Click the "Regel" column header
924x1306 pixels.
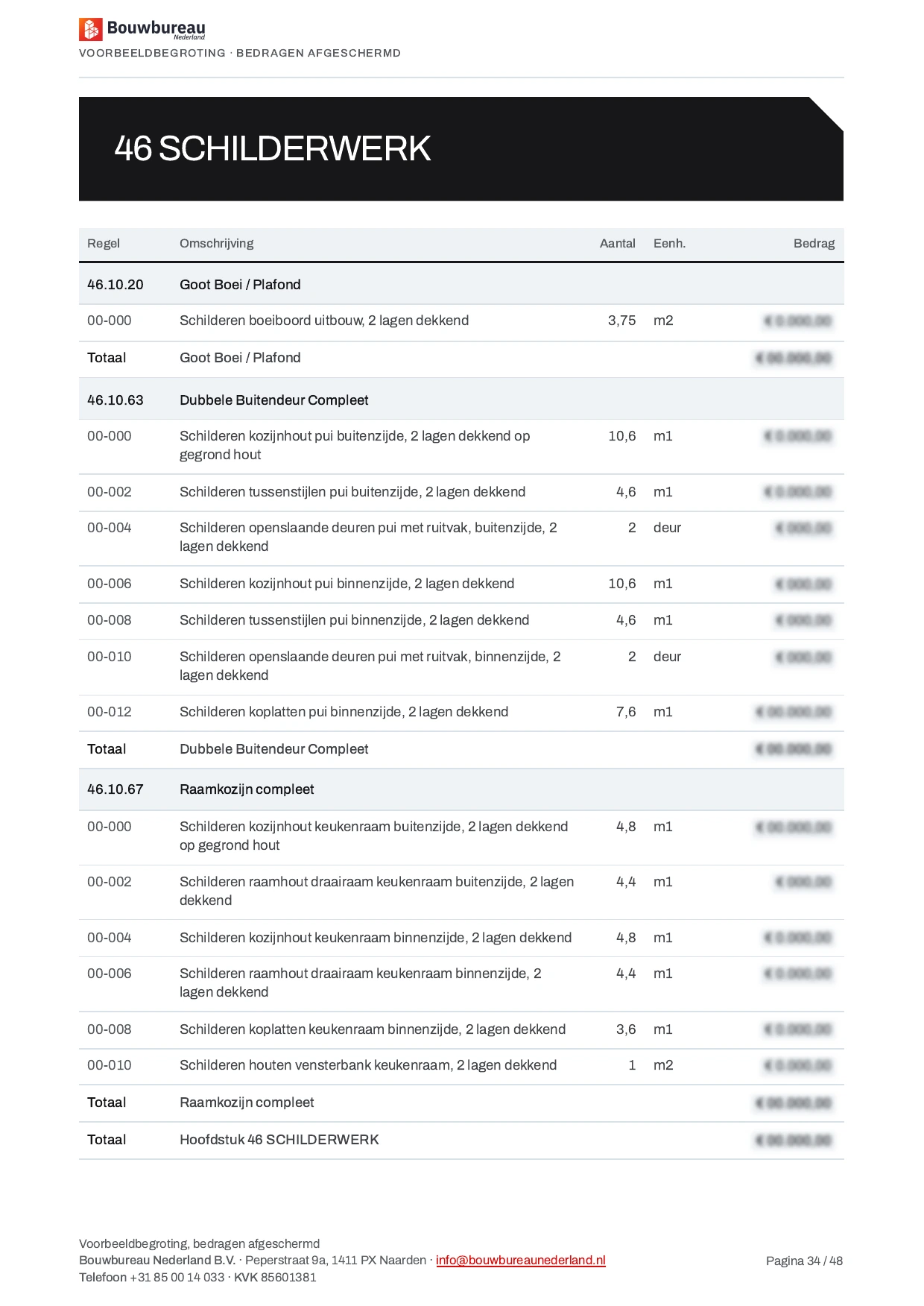pos(104,243)
